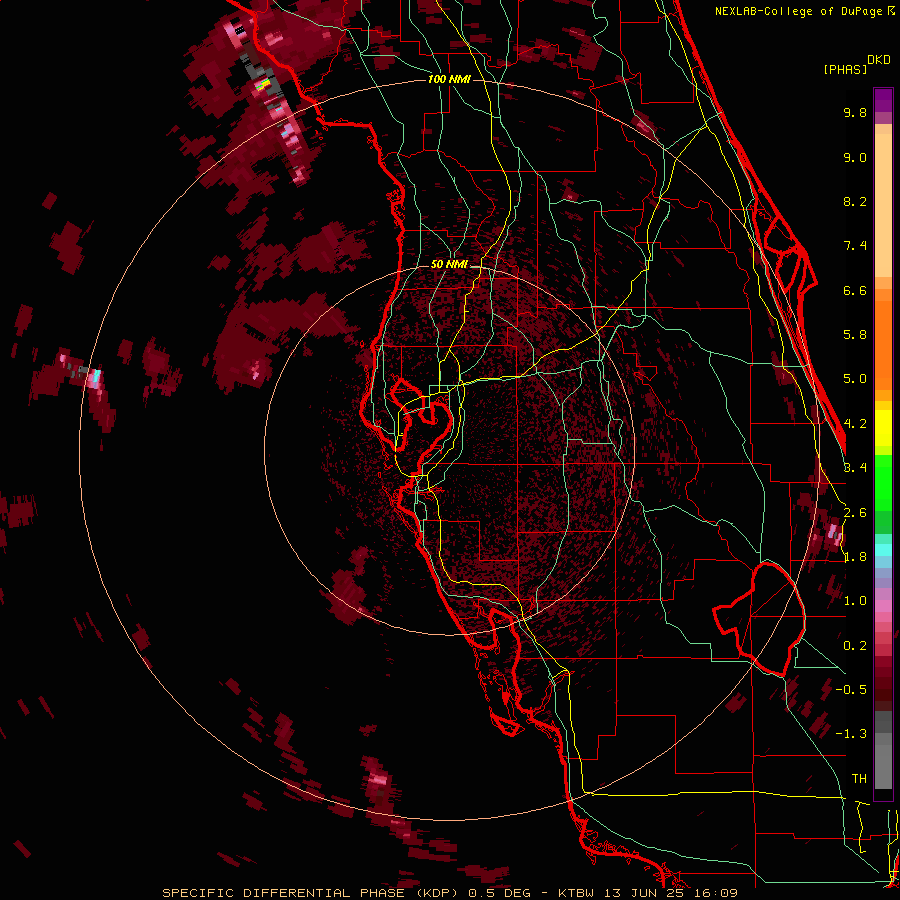
Task: Click the cyan band of the color bar
Action: click(883, 550)
